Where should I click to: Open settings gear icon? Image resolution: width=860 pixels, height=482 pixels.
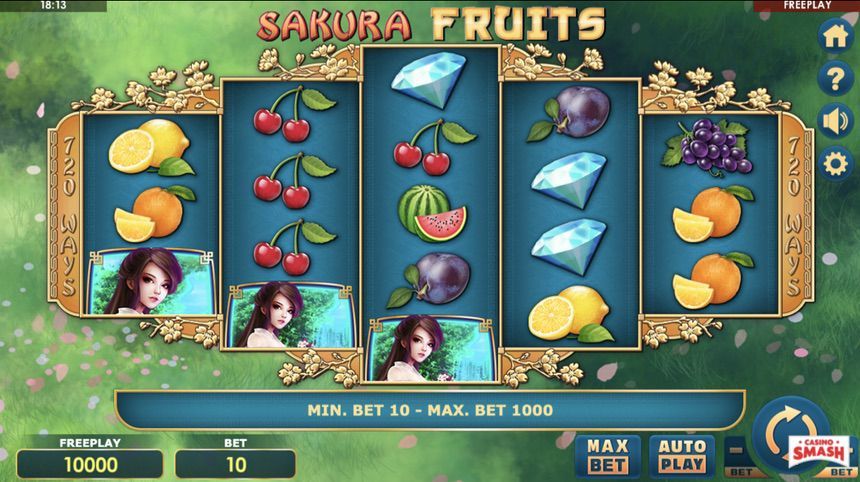(835, 164)
